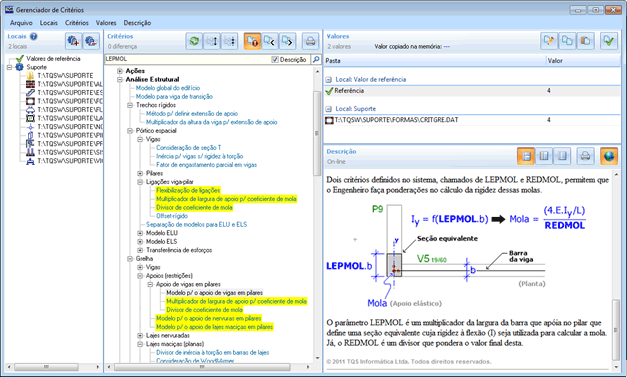
Task: Open the Arquivo menu
Action: pyautogui.click(x=21, y=23)
